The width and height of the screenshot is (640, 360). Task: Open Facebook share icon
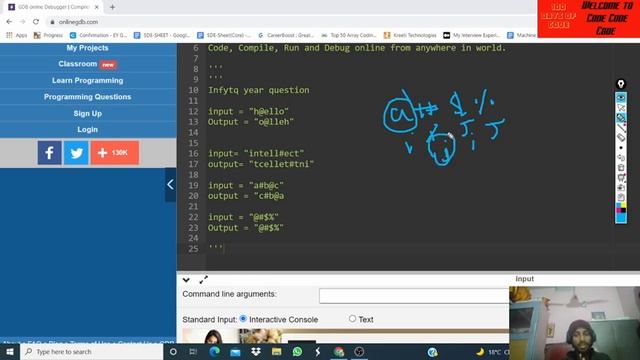point(49,153)
